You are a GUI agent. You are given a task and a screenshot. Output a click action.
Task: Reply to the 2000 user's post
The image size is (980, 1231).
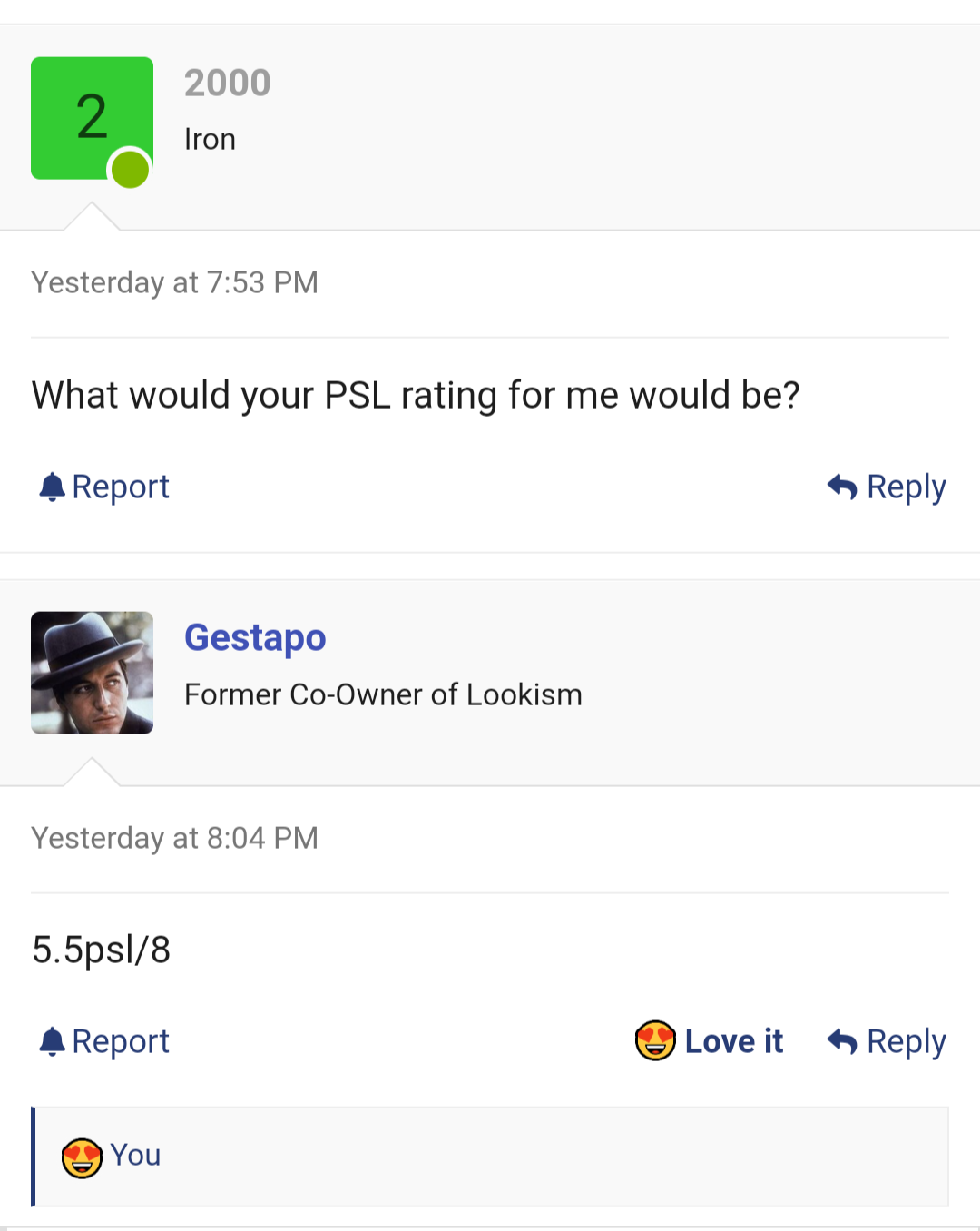[887, 487]
